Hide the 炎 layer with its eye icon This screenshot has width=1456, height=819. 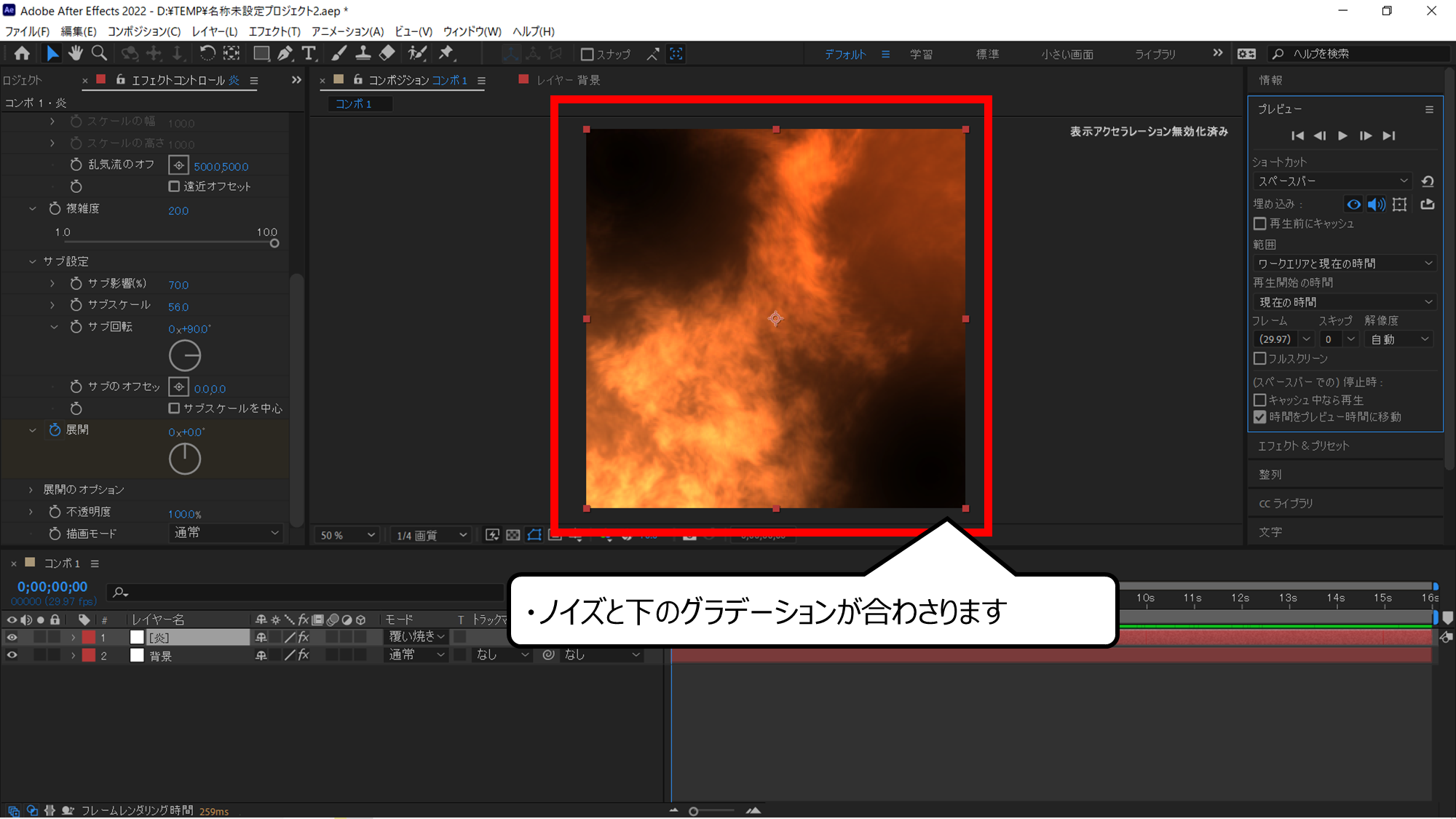tap(12, 637)
